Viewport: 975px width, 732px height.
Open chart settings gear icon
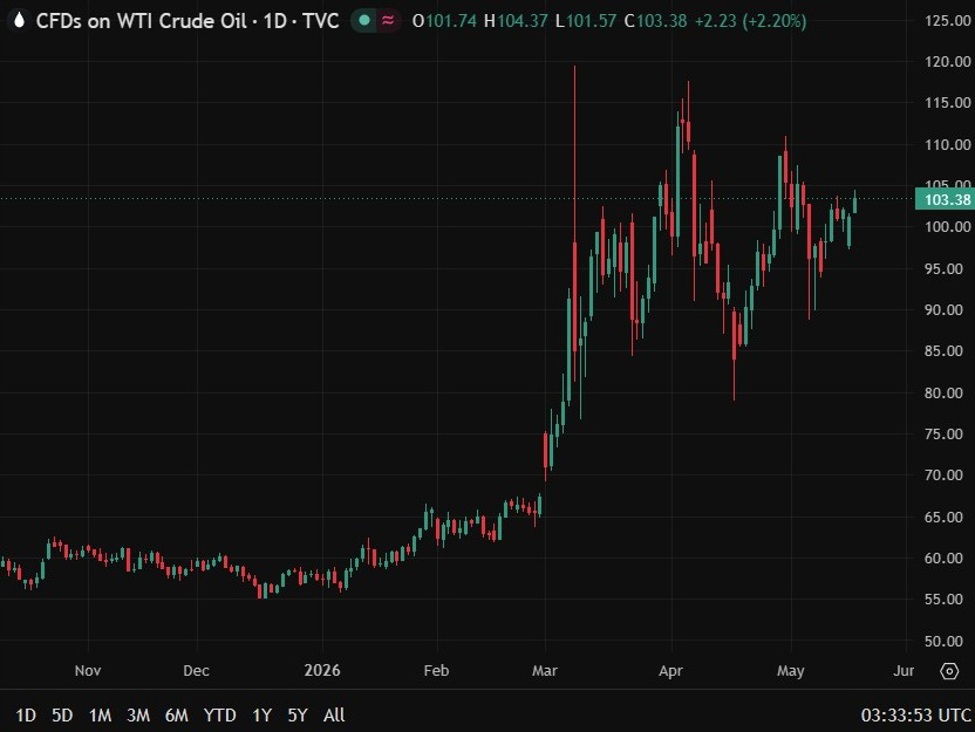pyautogui.click(x=949, y=671)
